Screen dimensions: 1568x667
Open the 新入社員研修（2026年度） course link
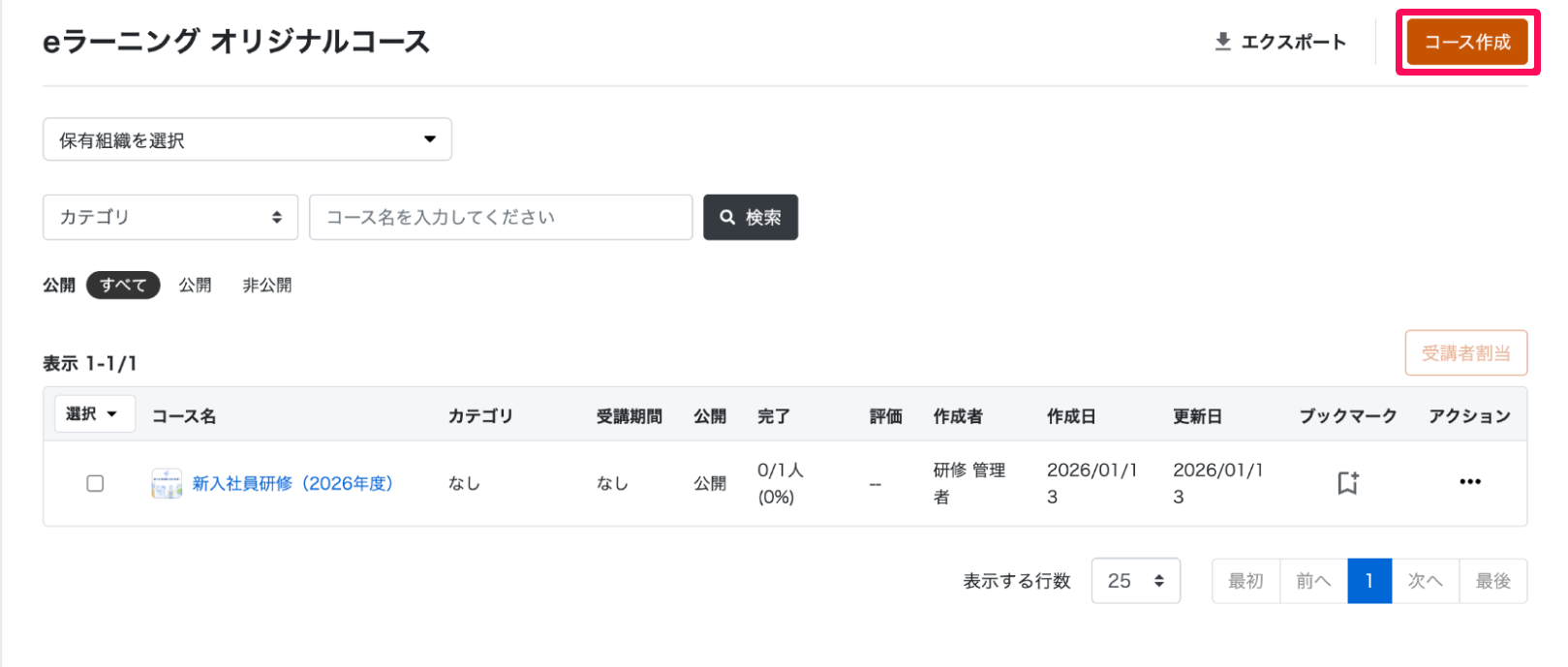click(x=292, y=483)
